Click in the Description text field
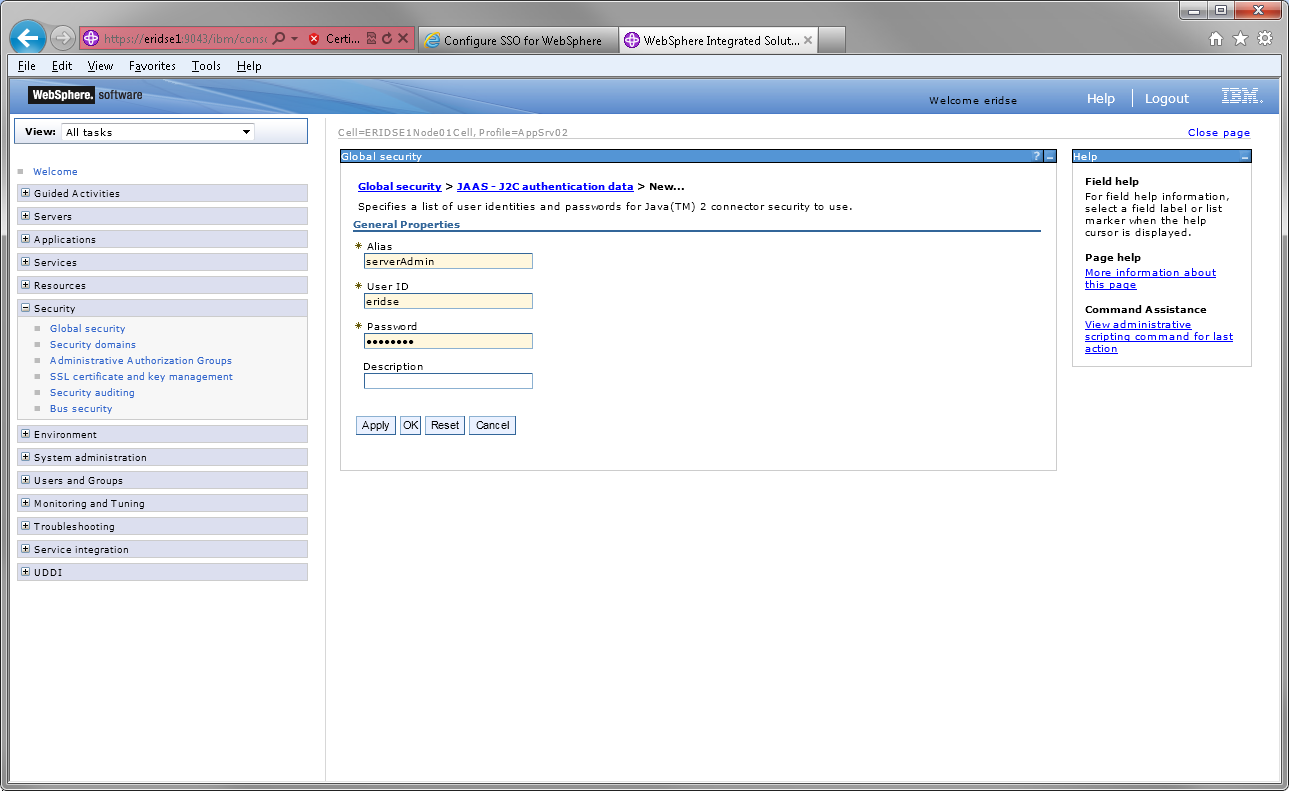Viewport: 1289px width, 791px height. click(448, 381)
